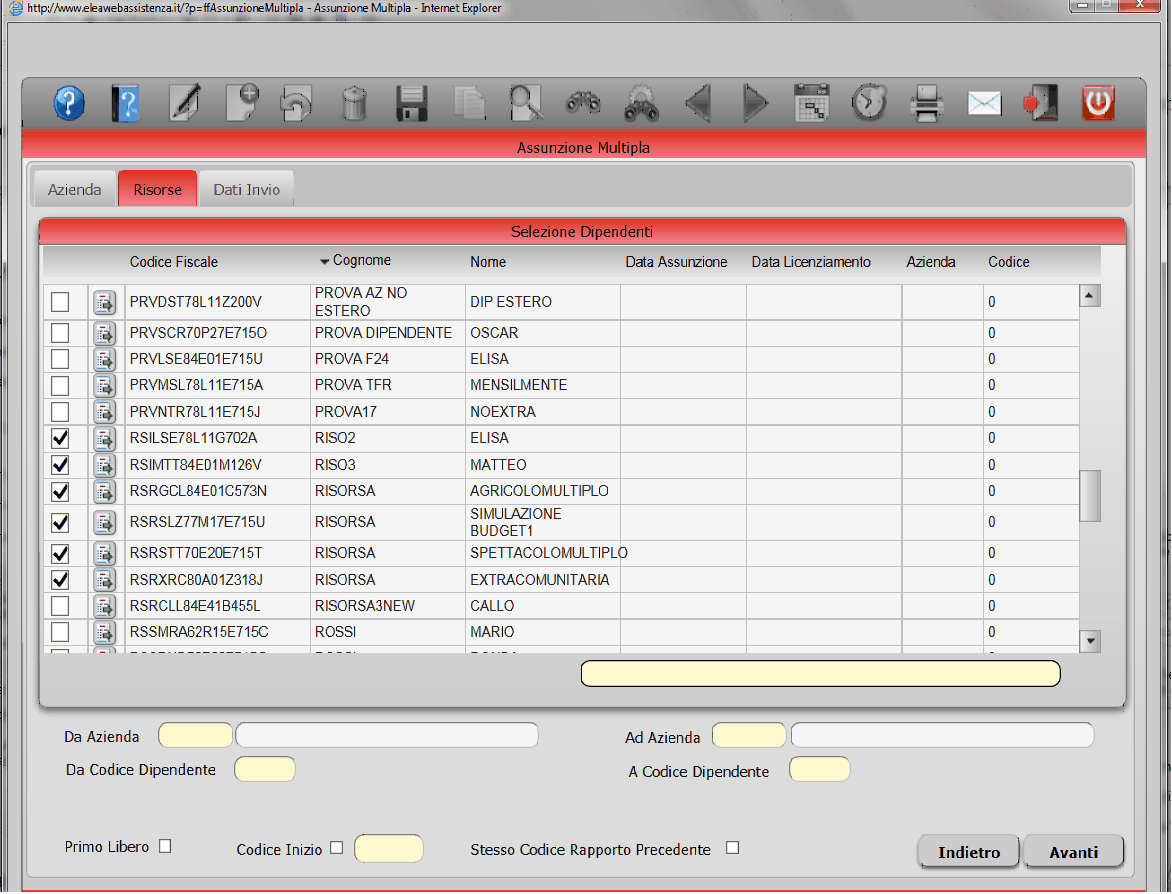The height and width of the screenshot is (894, 1172).
Task: Open the contextual help book icon
Action: click(x=126, y=103)
